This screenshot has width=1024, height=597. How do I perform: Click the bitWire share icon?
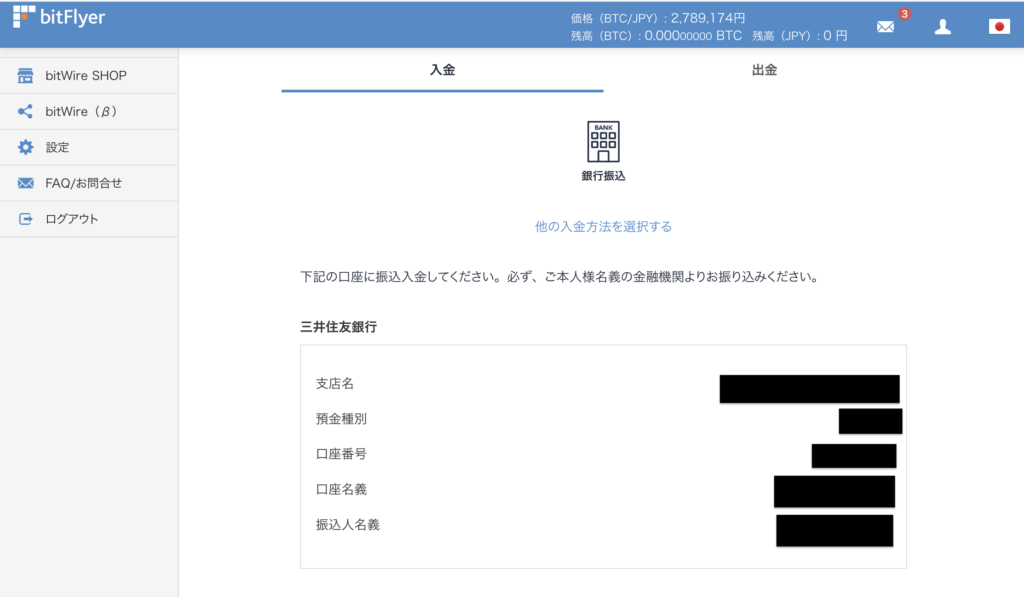[26, 111]
